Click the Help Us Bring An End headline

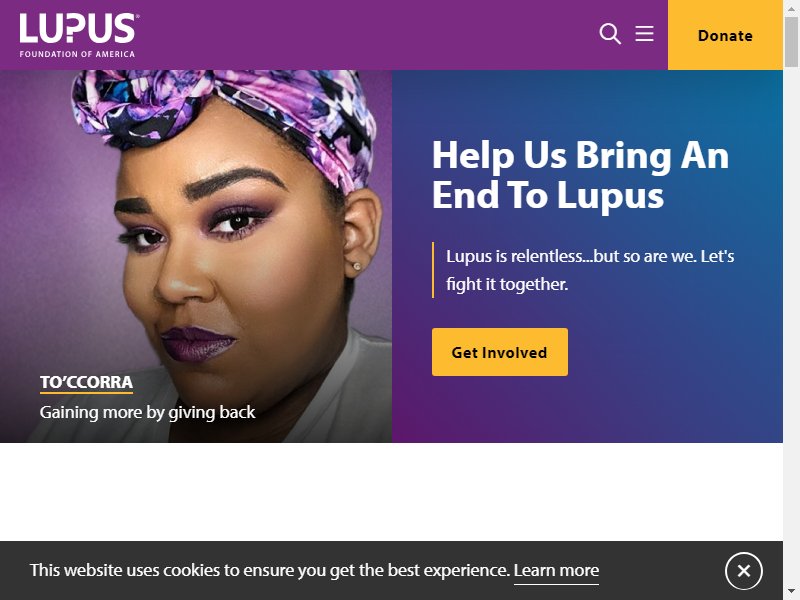[581, 175]
